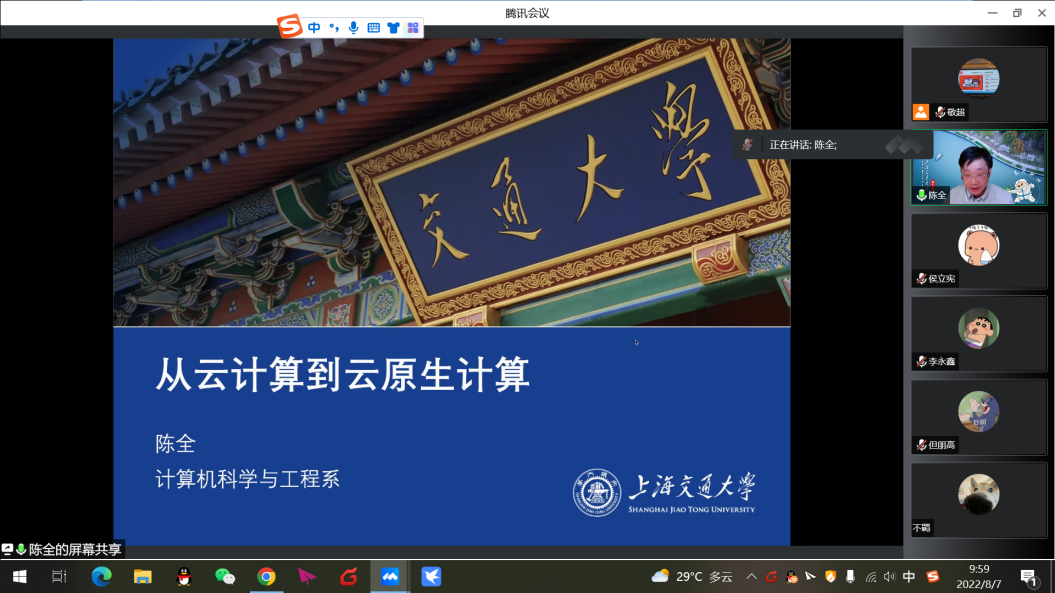Open the Sogou toolbox grid icon
The width and height of the screenshot is (1055, 593).
pyautogui.click(x=412, y=28)
